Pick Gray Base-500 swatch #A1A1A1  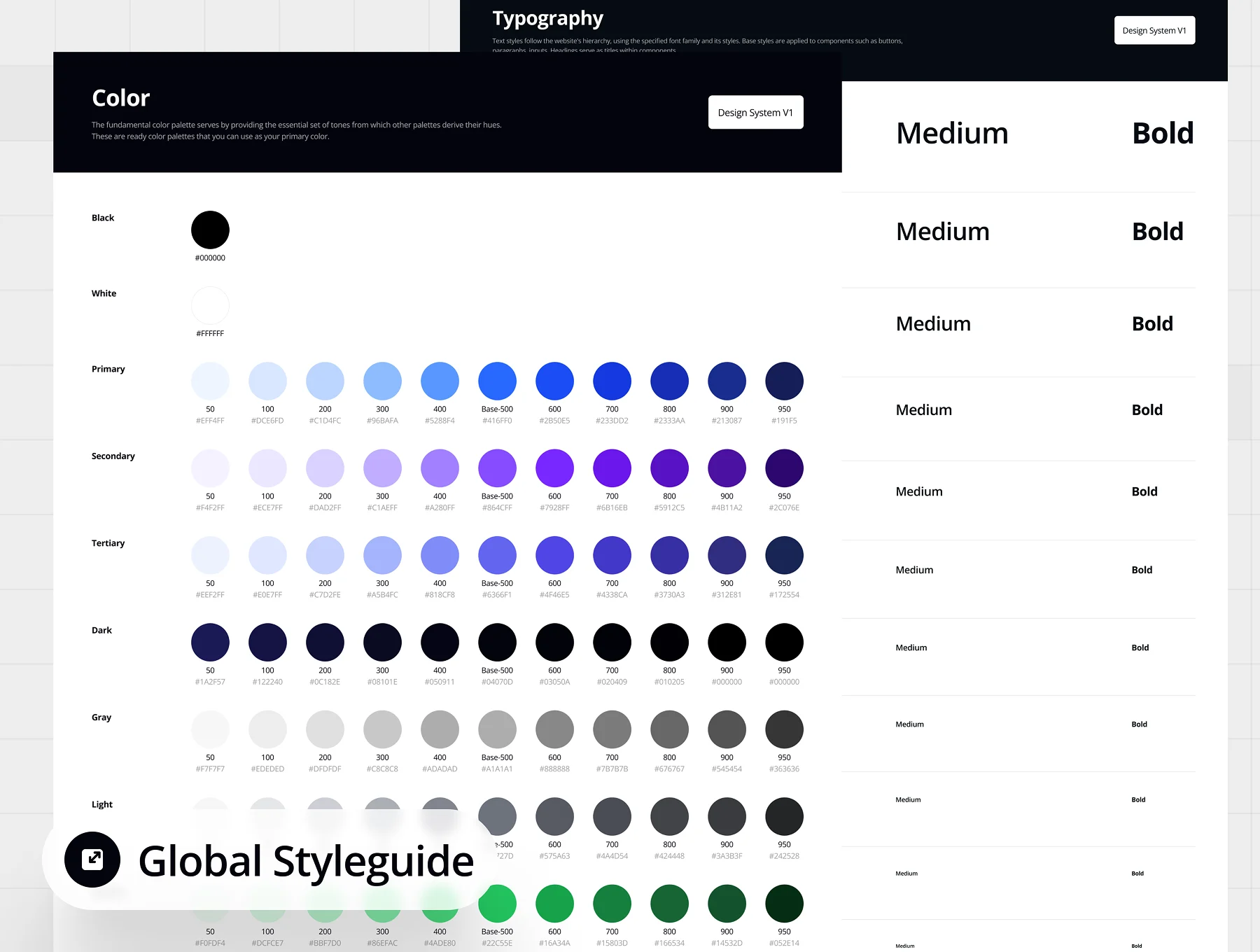497,729
